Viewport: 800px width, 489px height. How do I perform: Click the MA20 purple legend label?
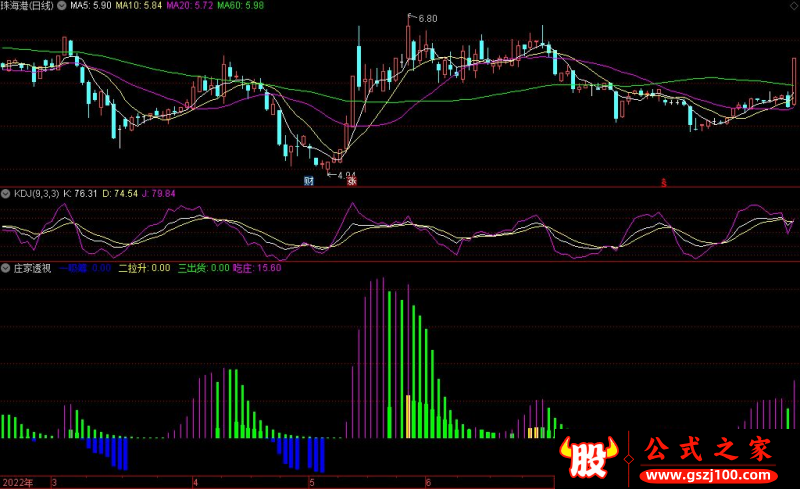188,6
